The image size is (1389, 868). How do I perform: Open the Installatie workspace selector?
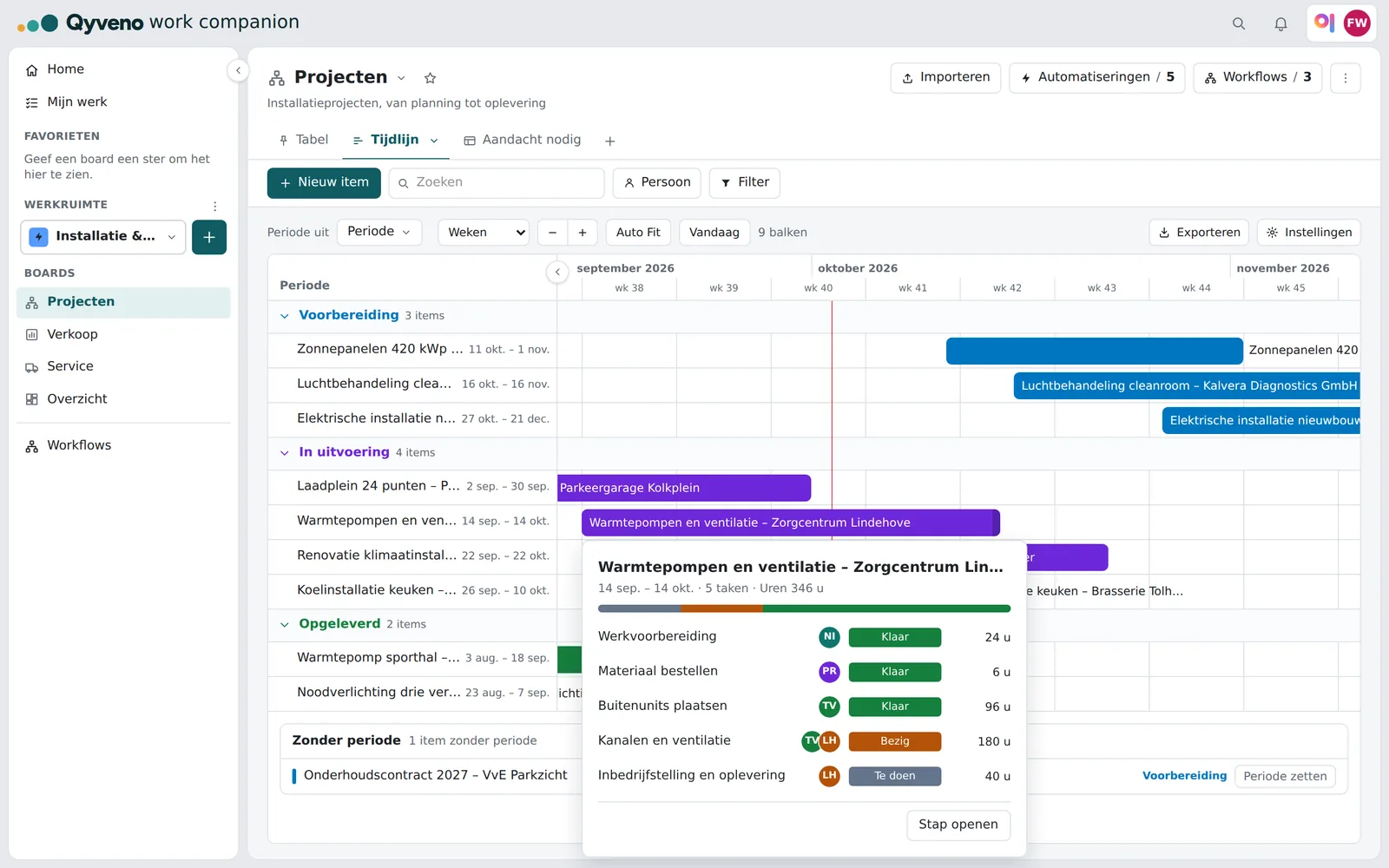click(103, 237)
